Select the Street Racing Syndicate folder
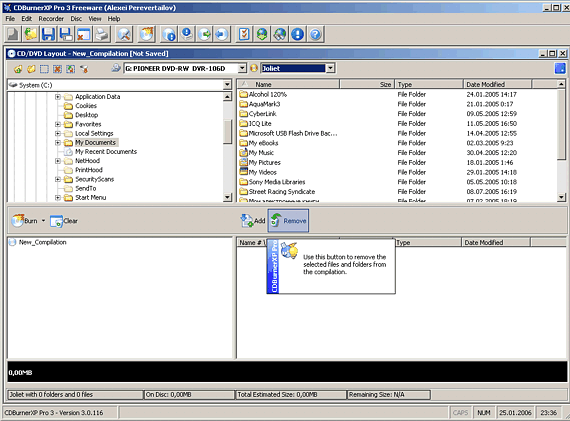This screenshot has height=421, width=570. [x=282, y=192]
